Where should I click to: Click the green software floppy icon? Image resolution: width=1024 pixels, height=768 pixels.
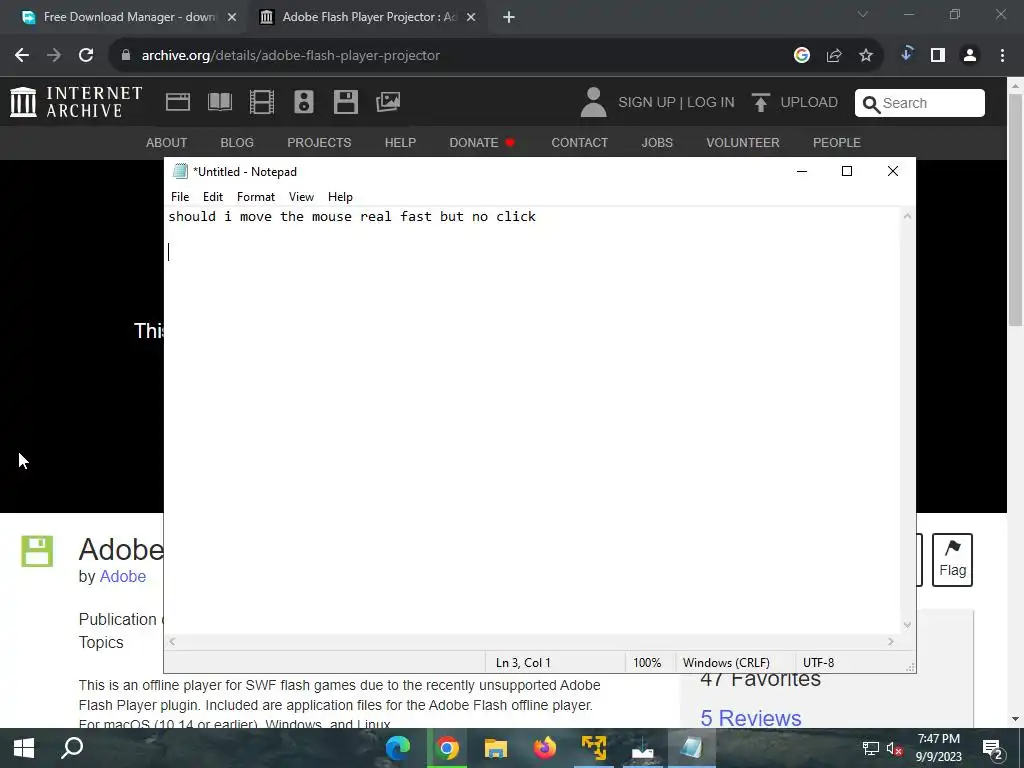pos(37,551)
